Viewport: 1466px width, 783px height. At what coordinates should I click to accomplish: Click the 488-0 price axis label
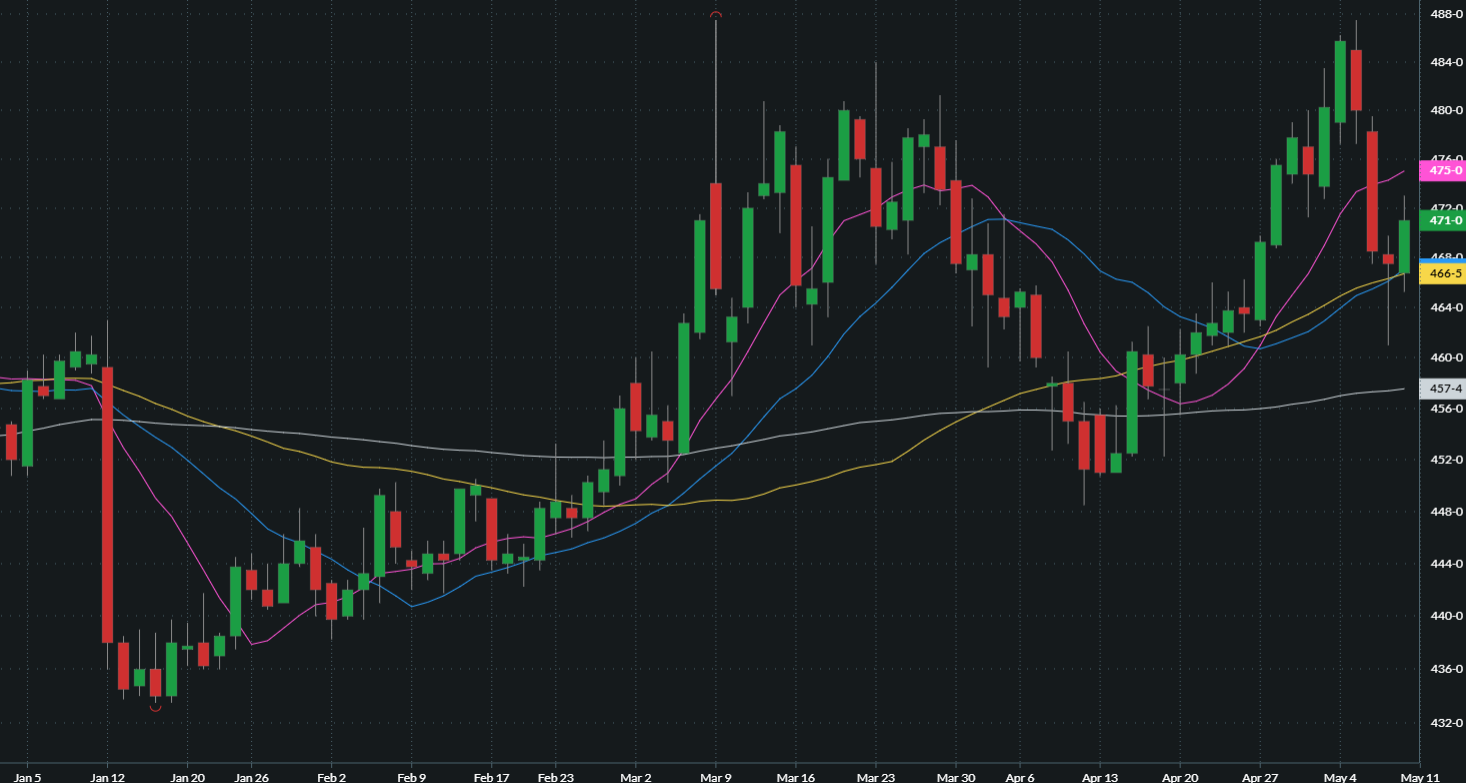(x=1446, y=14)
